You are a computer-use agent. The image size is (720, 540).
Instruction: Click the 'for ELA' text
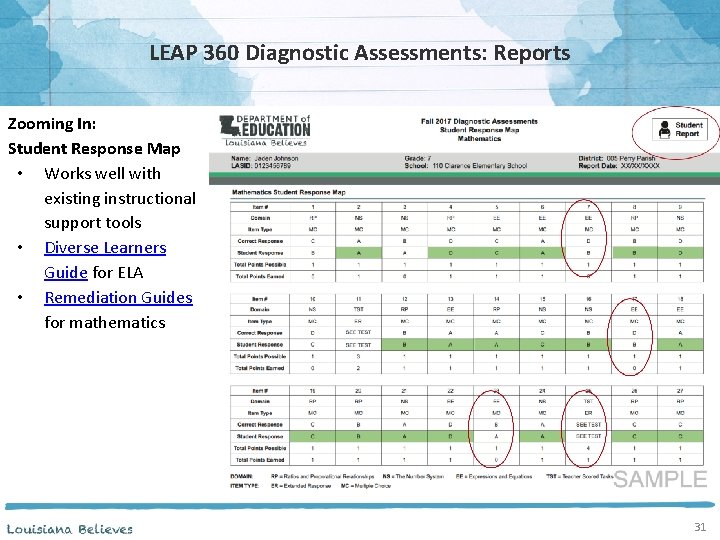(x=118, y=273)
